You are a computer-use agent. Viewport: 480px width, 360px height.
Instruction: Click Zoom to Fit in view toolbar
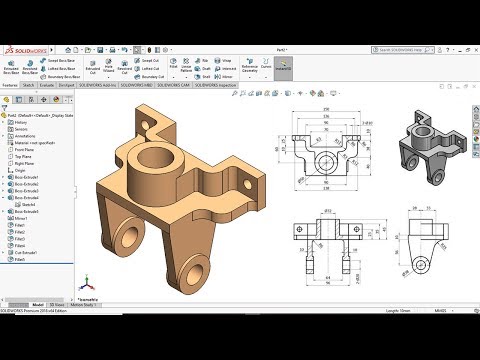coord(235,94)
